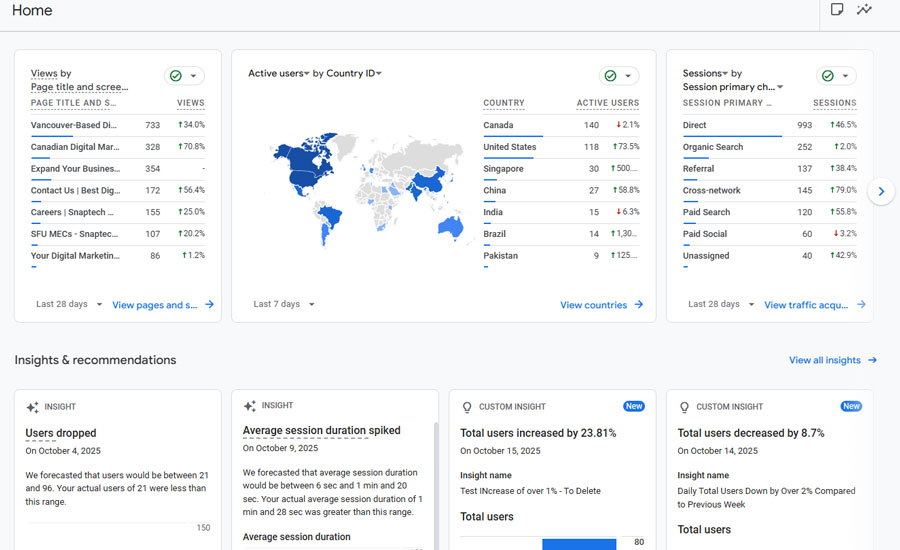Open Average session duration spiked insight title

[x=321, y=430]
